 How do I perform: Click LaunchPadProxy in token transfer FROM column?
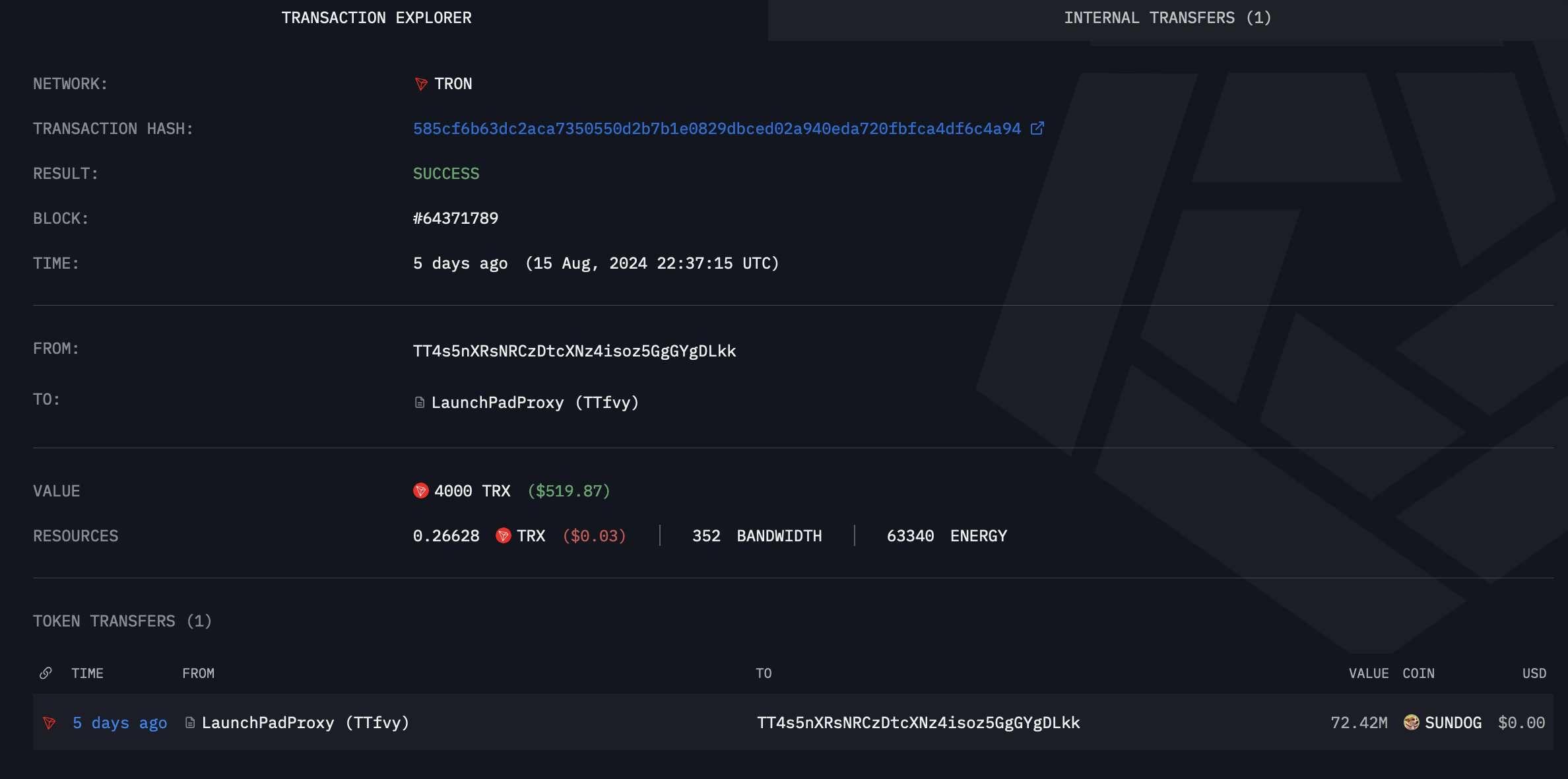pos(305,723)
